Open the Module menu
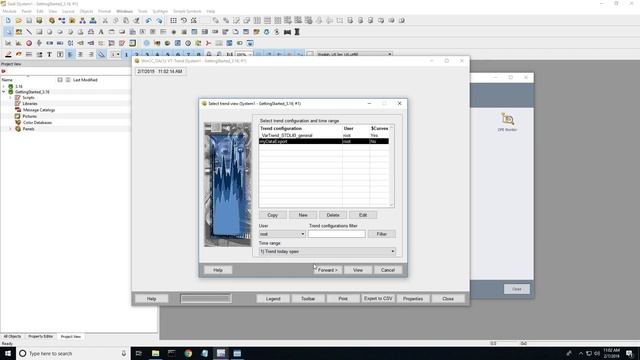Viewport: 640px width, 360px height. coord(9,11)
